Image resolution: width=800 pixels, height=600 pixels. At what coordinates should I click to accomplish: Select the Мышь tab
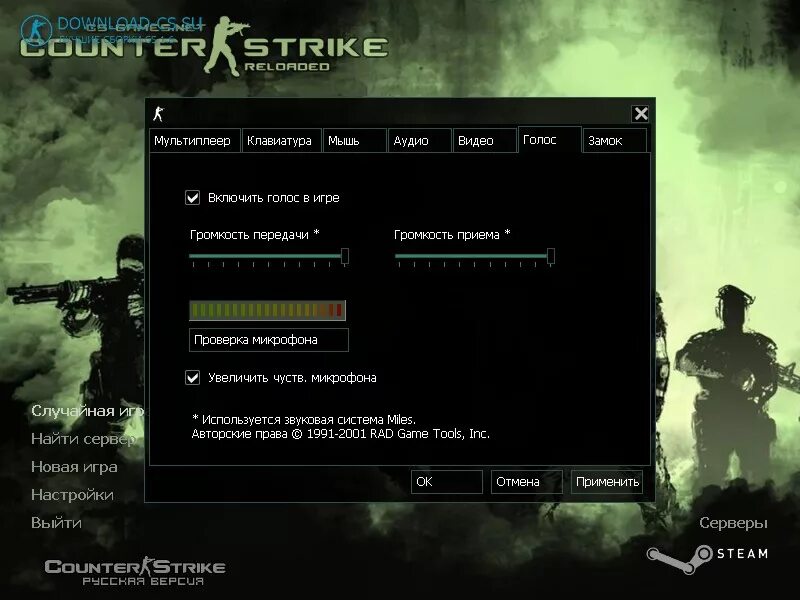tap(355, 141)
